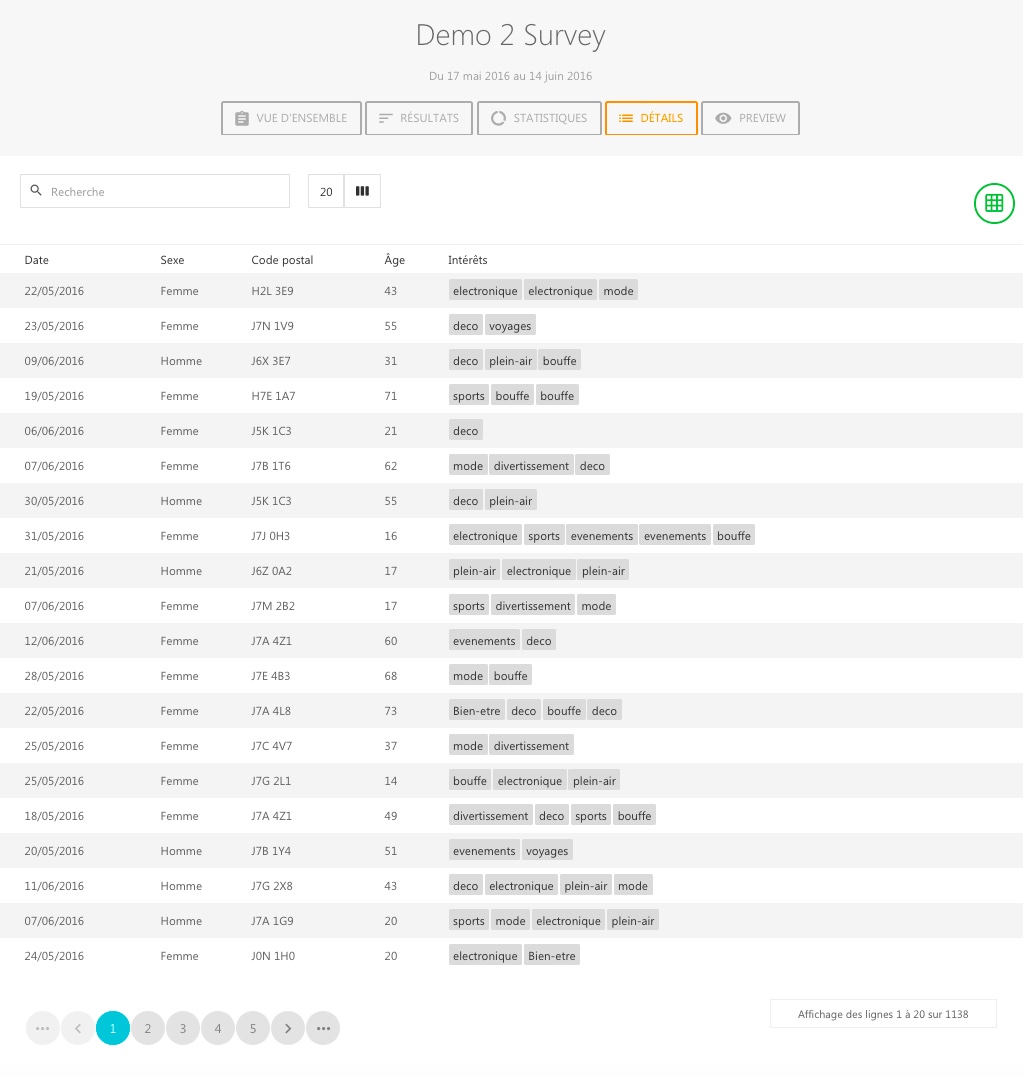Viewport: 1023px width, 1076px height.
Task: Switch to the Statistiques tab
Action: pos(539,118)
